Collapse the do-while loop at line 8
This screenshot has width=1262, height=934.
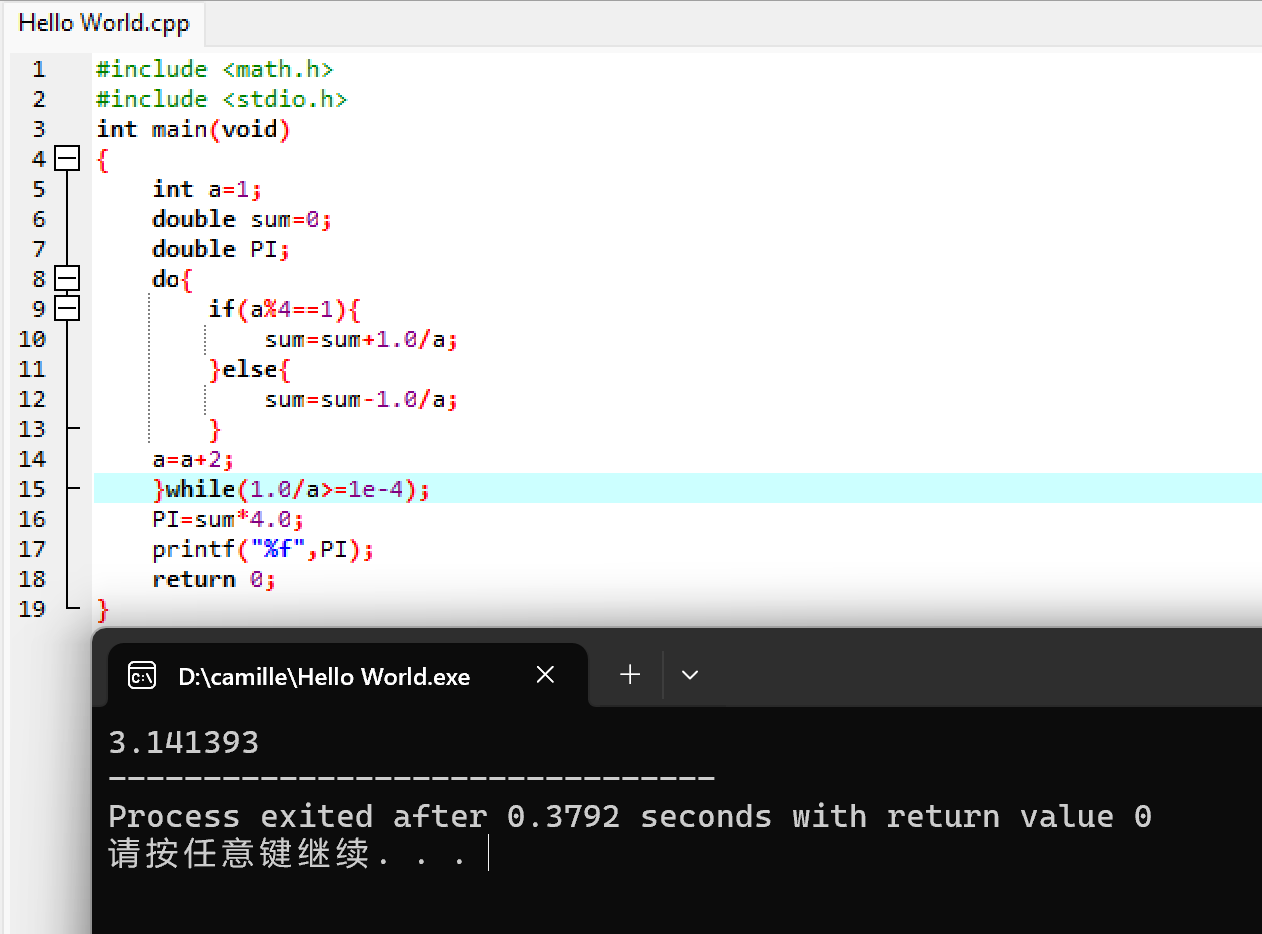[66, 277]
